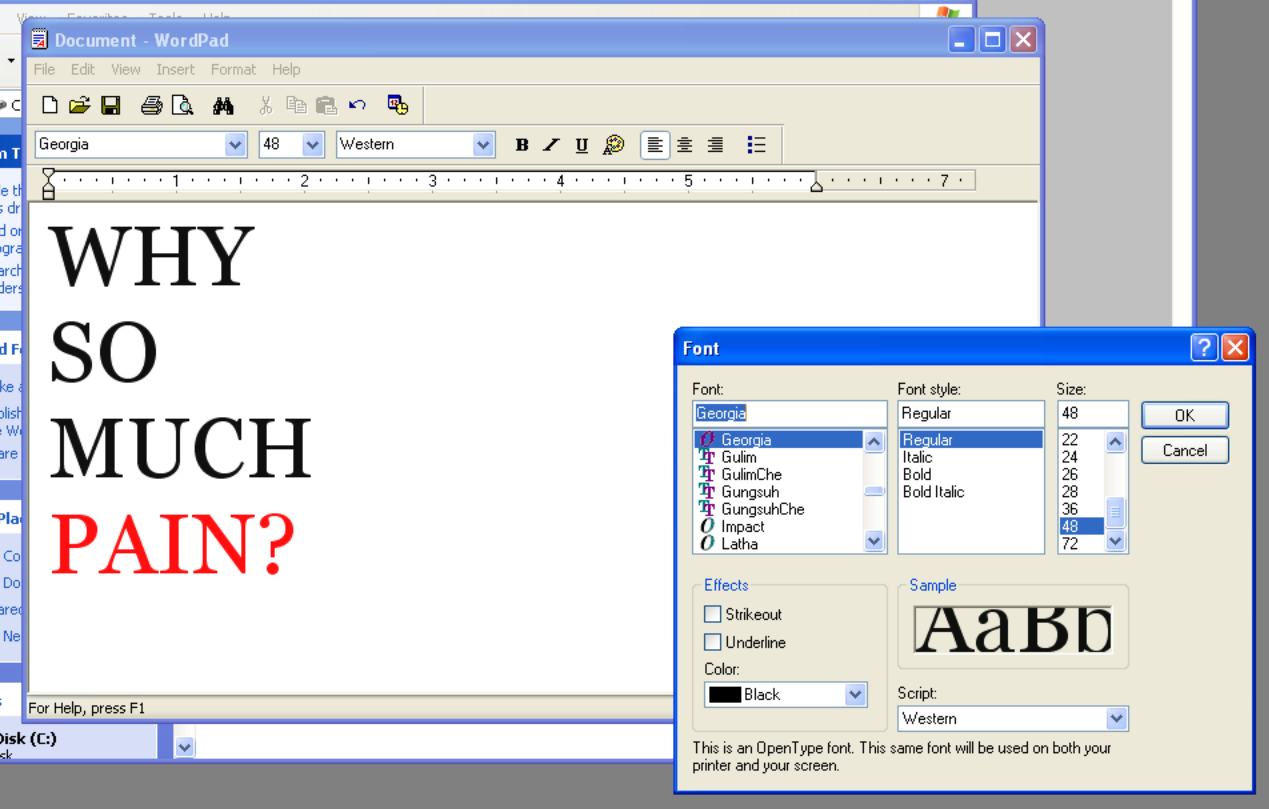
Task: Click the font list scrollbar up arrow
Action: click(875, 442)
